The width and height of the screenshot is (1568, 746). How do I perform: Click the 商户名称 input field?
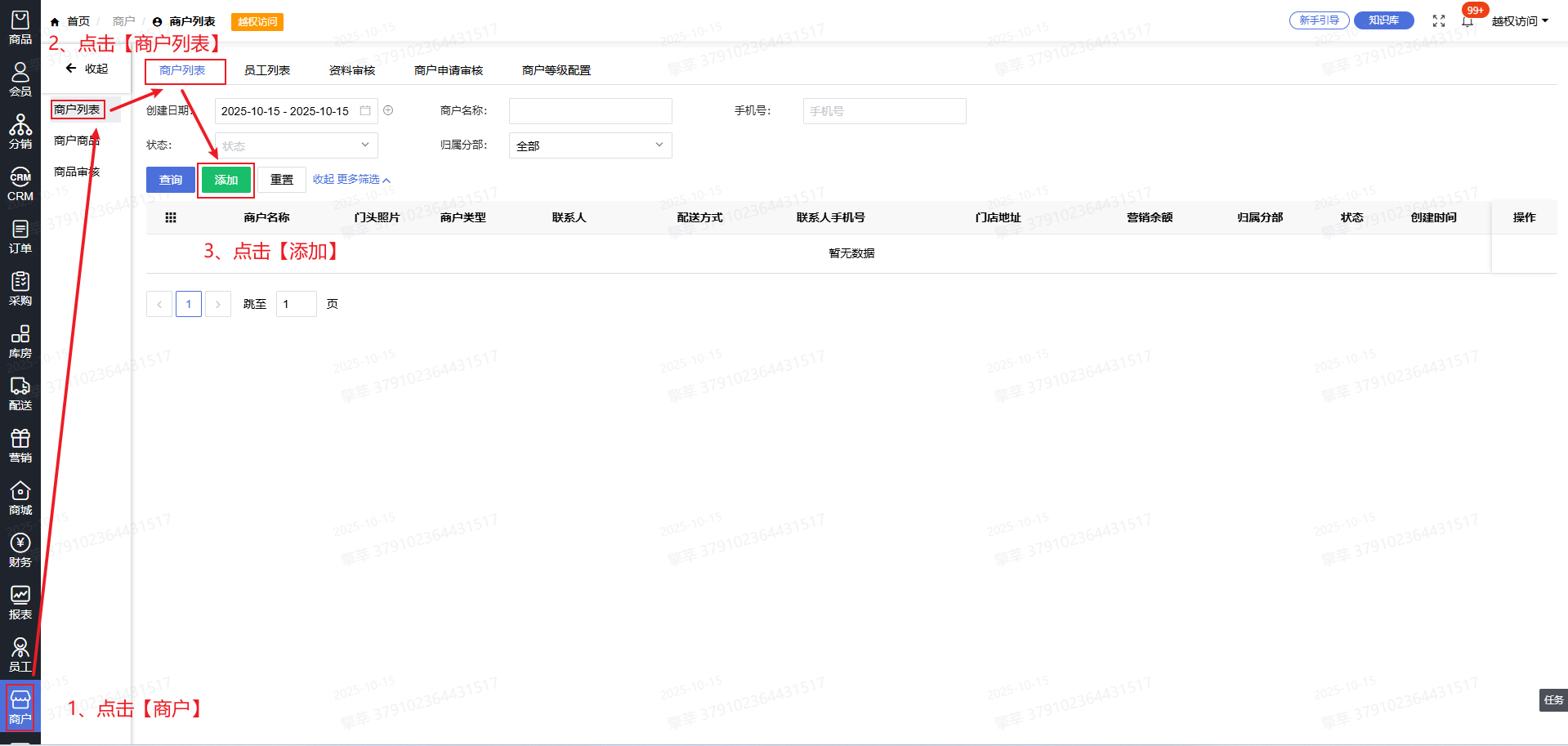point(590,111)
